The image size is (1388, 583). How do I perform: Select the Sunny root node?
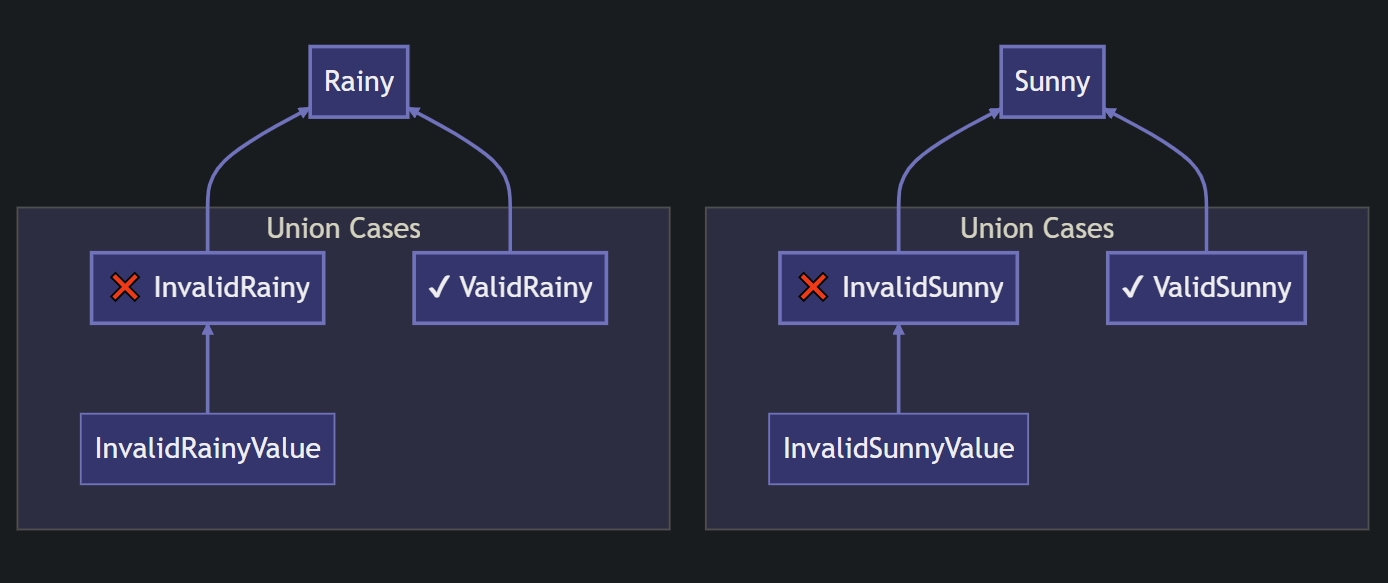click(x=1052, y=82)
